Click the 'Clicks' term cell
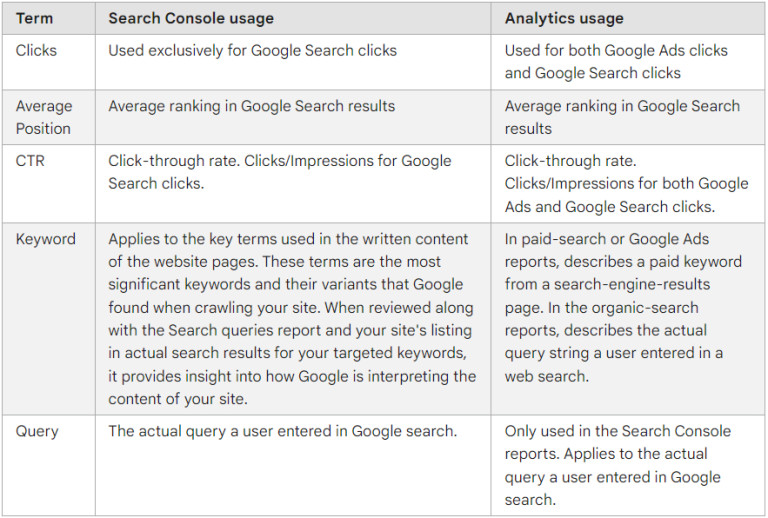 [x=36, y=50]
